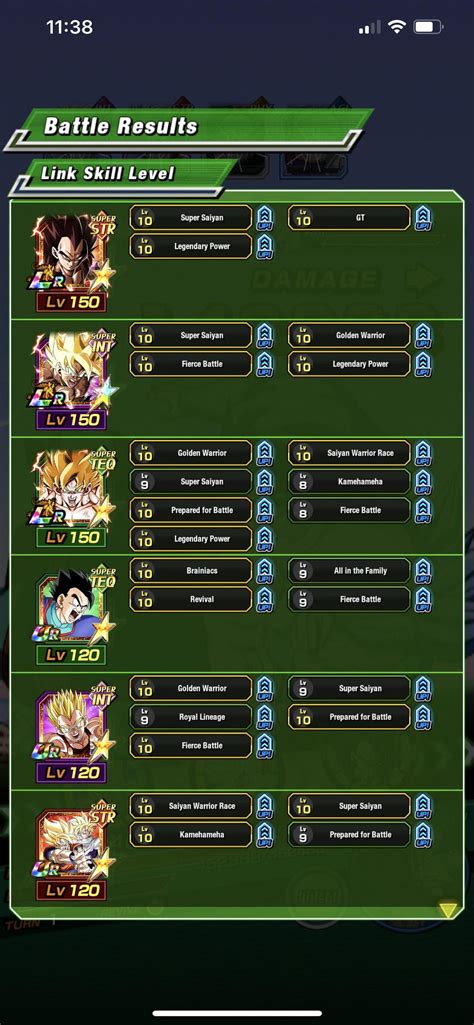Tap the Wi-Fi status icon
This screenshot has width=474, height=1025.
tap(396, 27)
